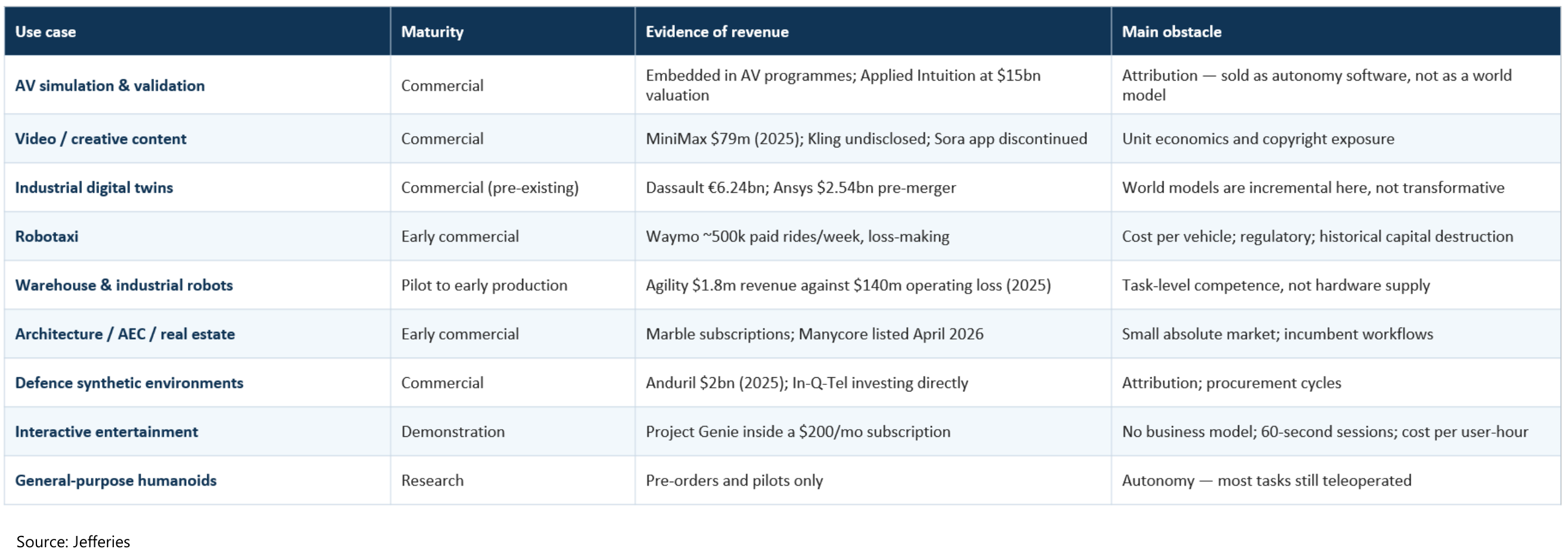Click the 'Commercial (pre-existing)' maturity cell
Screen dimensions: 1568x555
pos(513,187)
